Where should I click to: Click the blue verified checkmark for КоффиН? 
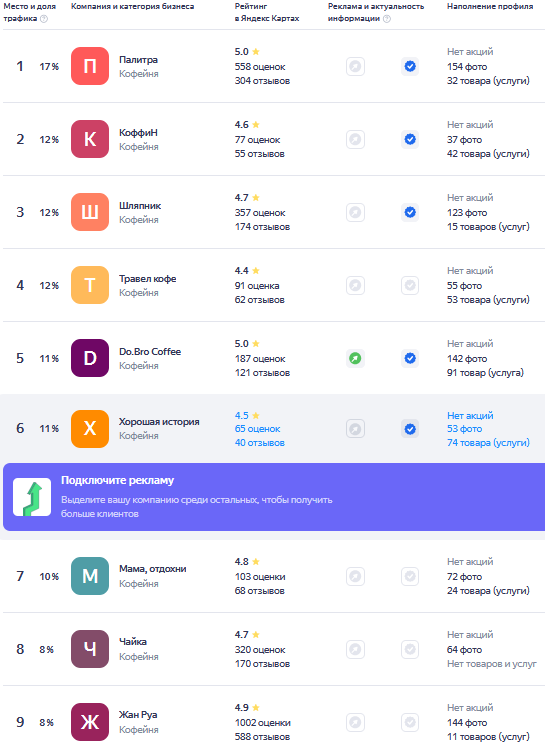410,139
